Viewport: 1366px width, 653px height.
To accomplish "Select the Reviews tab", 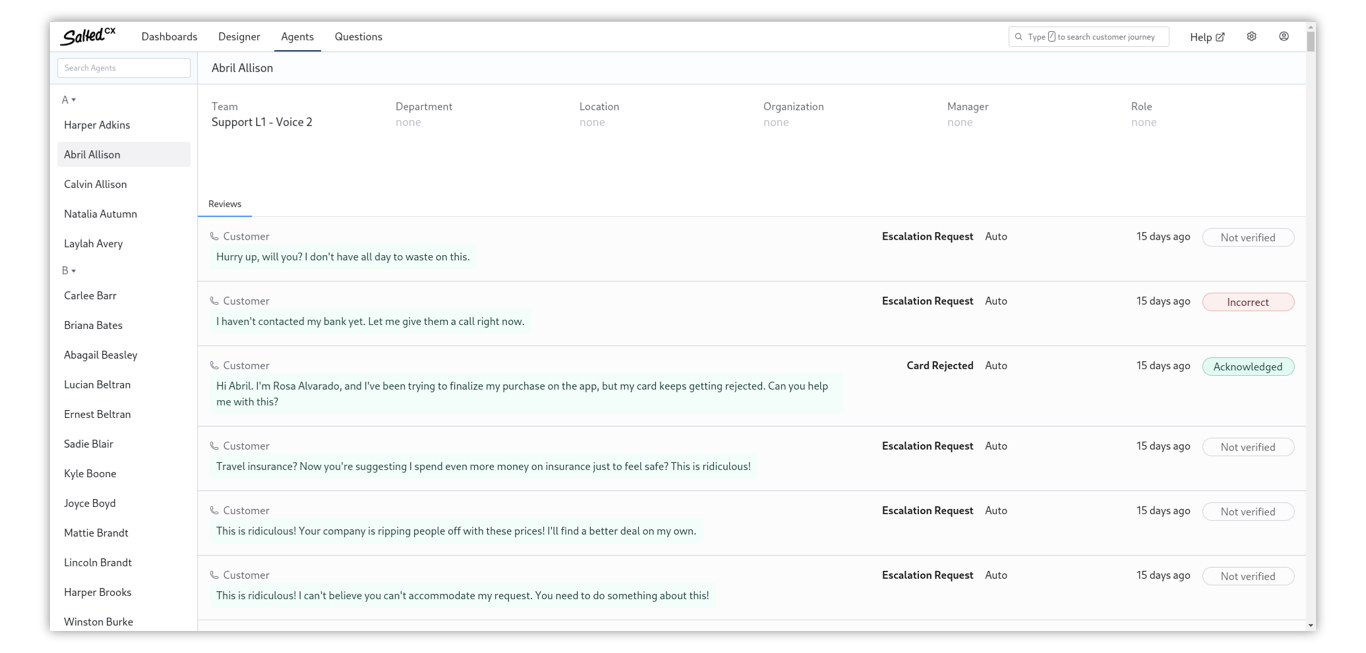I will tap(225, 204).
